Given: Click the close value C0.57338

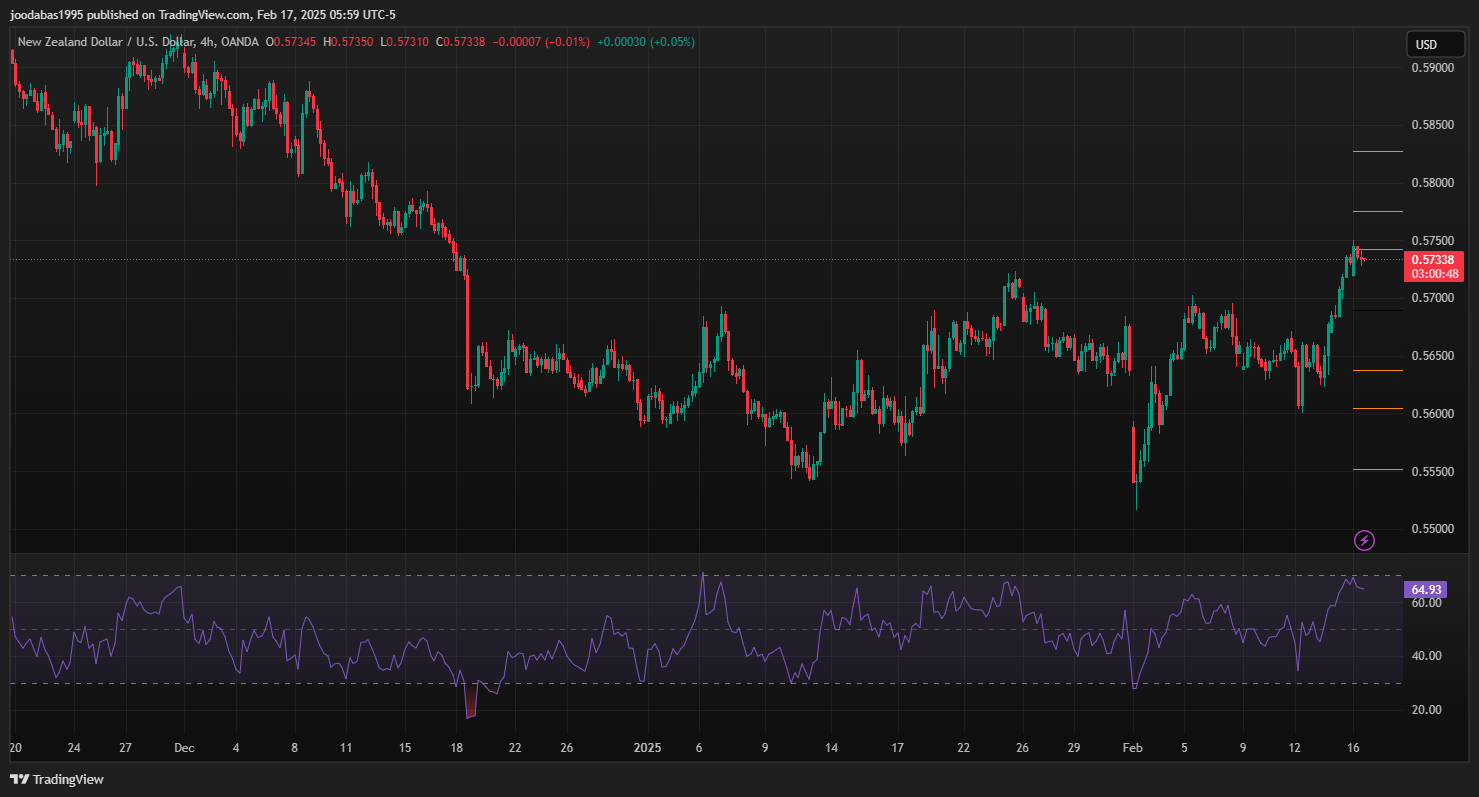Looking at the screenshot, I should (x=461, y=42).
